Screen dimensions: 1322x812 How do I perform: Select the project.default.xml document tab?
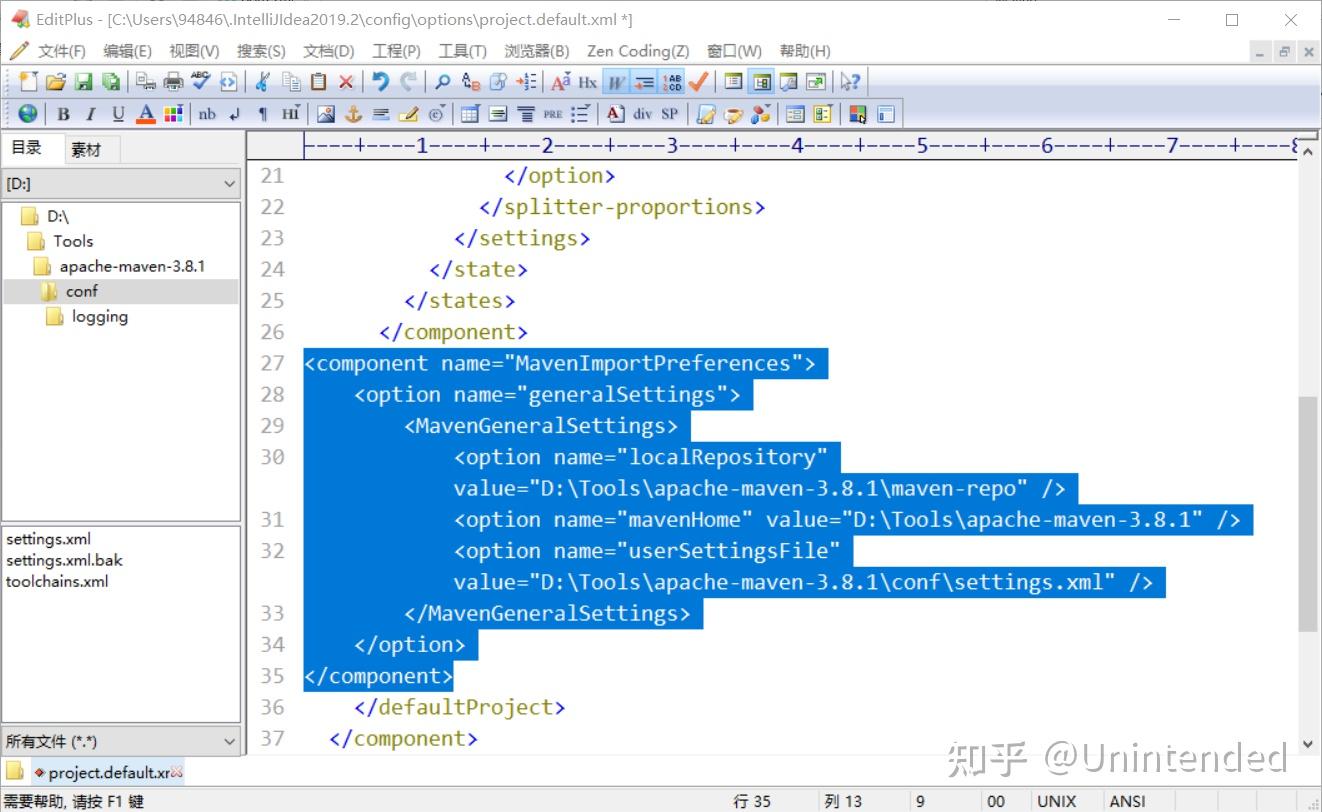(x=109, y=772)
